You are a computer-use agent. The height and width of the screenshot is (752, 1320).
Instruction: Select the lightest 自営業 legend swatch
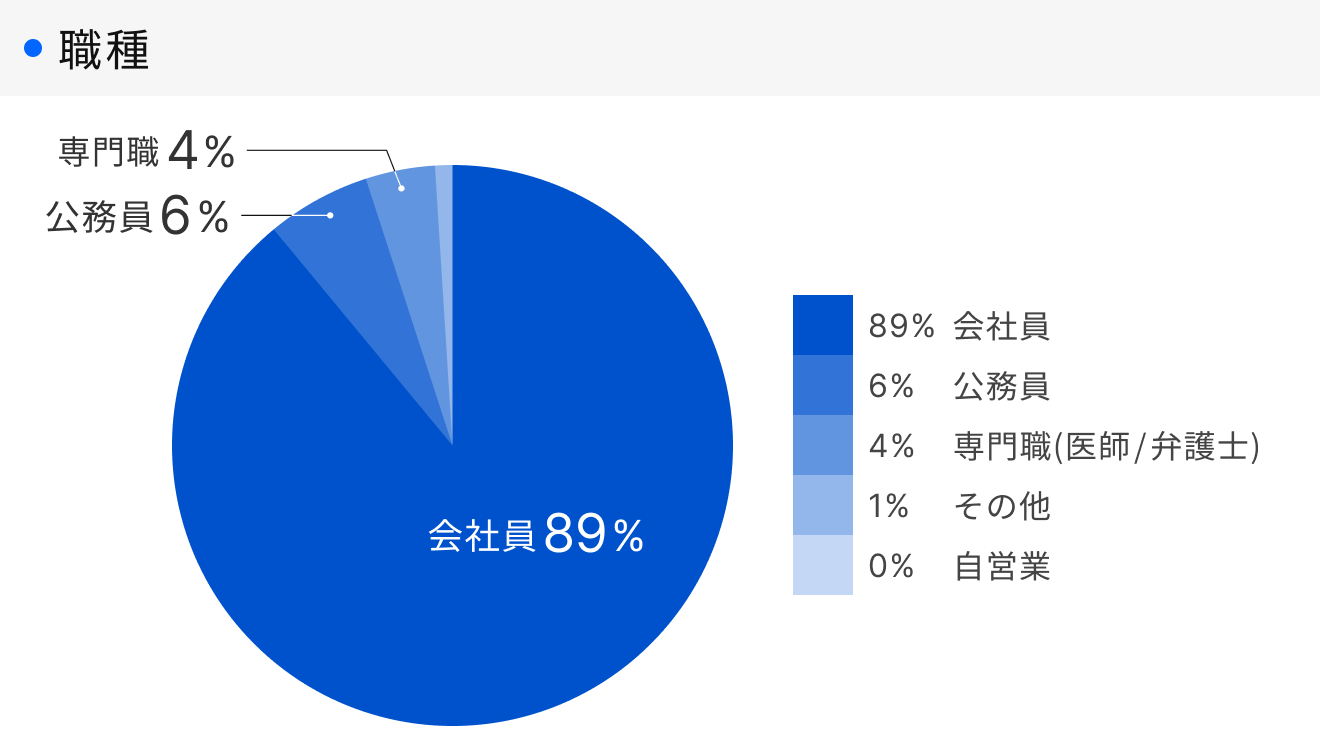point(823,565)
